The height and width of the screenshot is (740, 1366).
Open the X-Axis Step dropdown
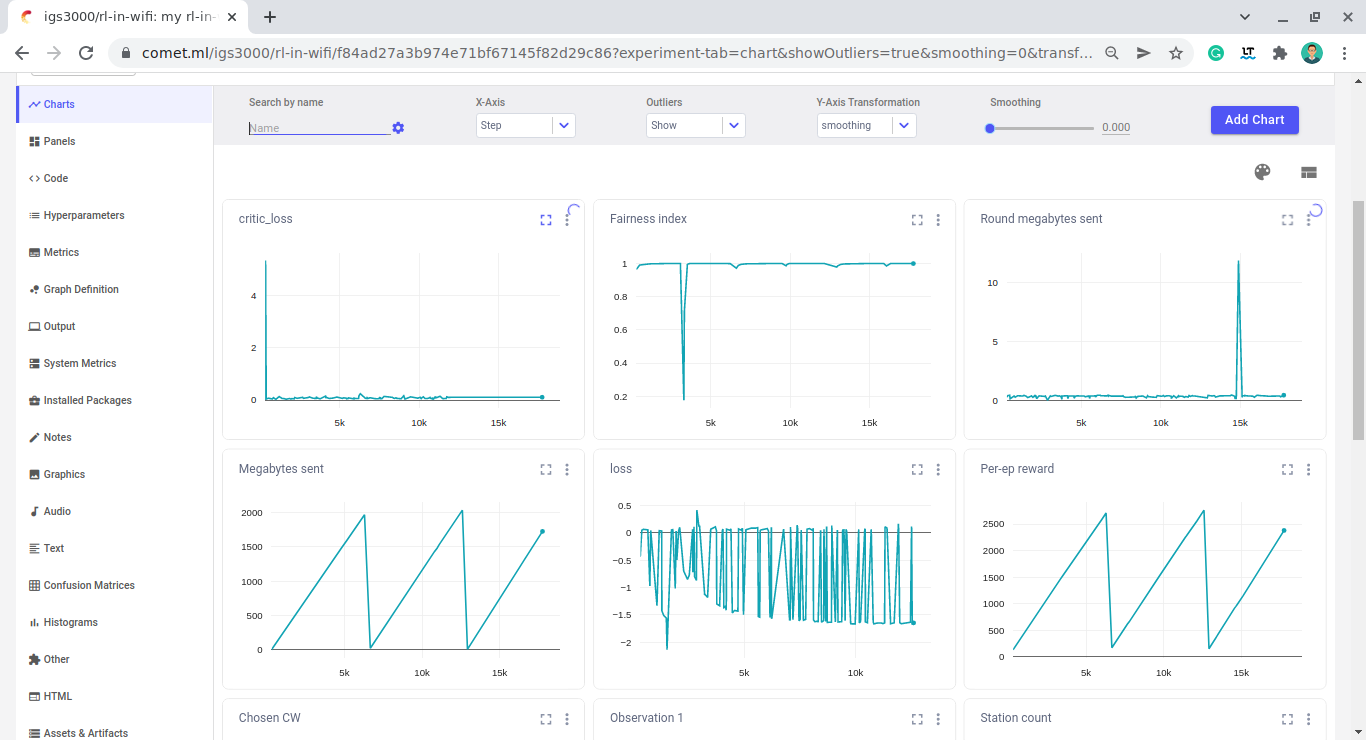coord(526,125)
